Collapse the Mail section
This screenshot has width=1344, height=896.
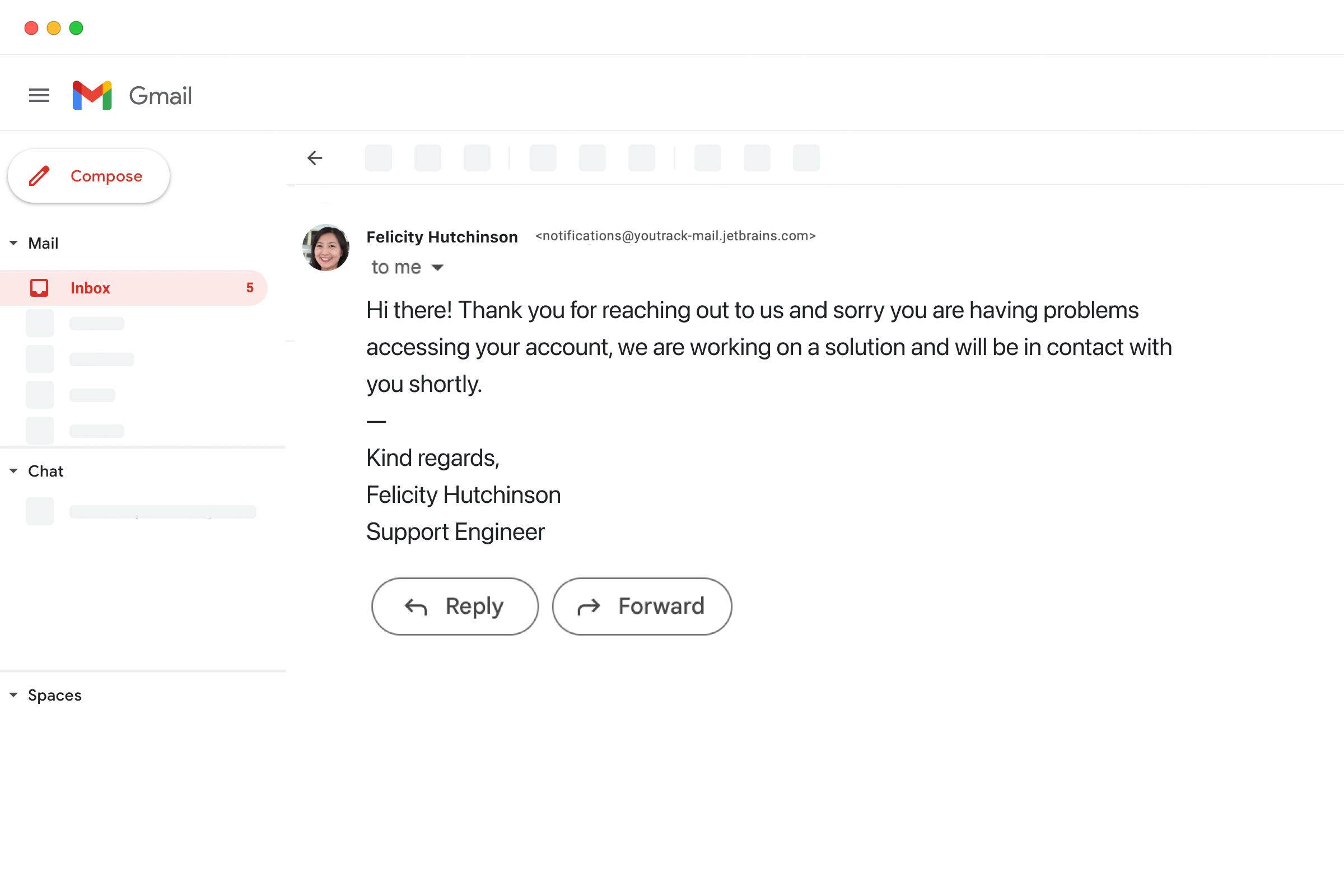(x=13, y=242)
